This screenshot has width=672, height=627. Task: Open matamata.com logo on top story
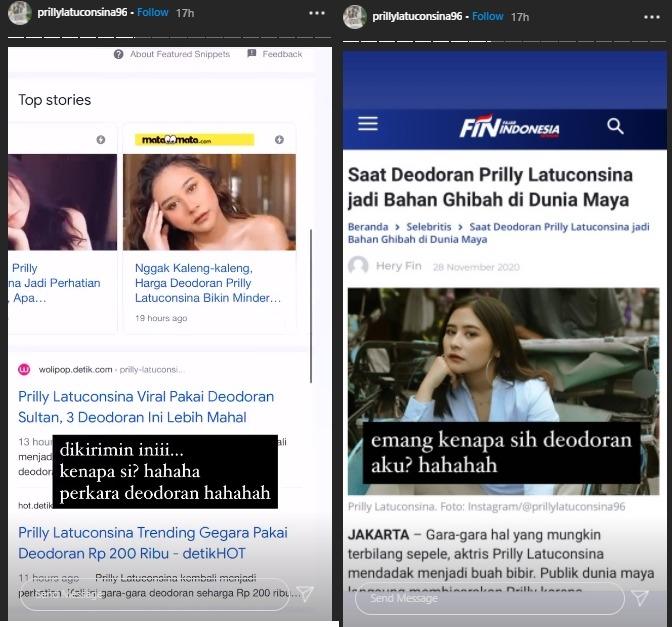[x=194, y=140]
